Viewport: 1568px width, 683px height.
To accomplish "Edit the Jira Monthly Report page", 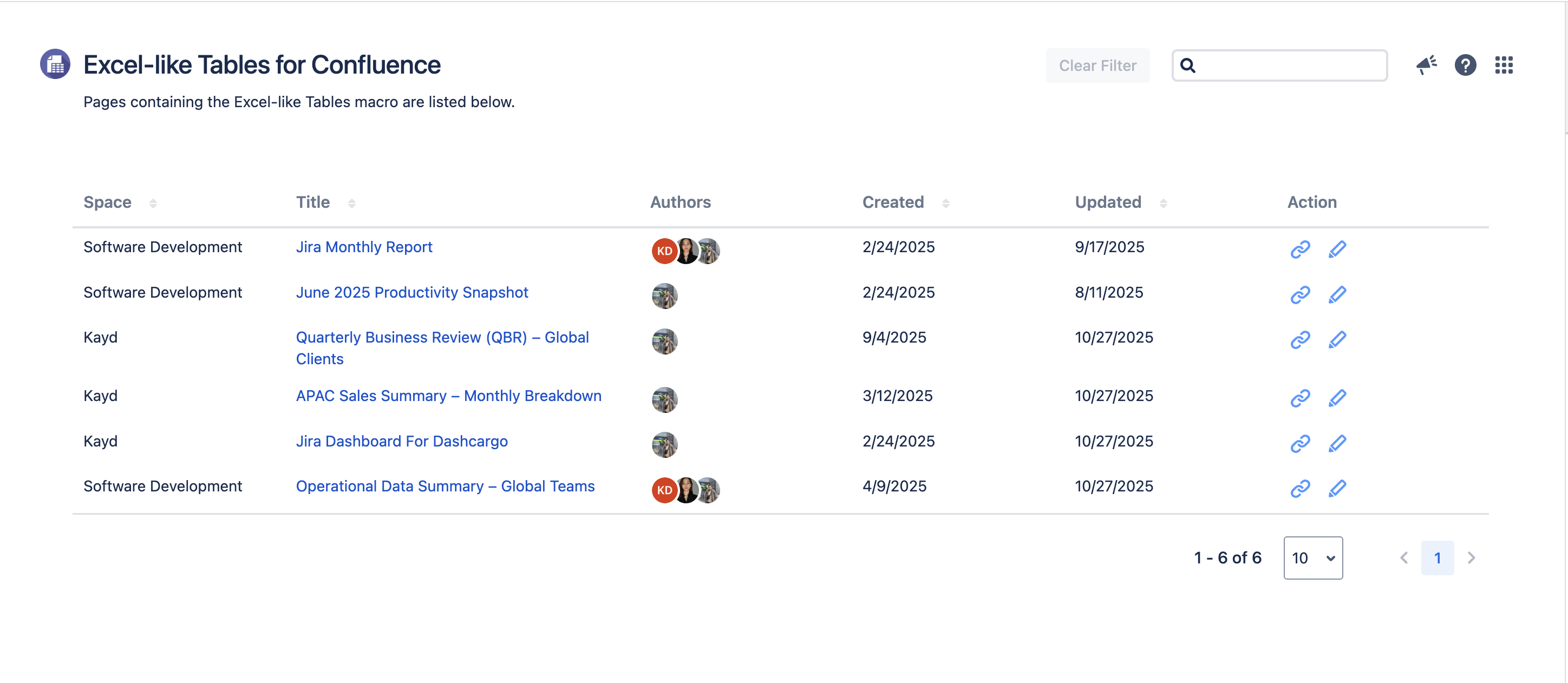I will (x=1337, y=249).
